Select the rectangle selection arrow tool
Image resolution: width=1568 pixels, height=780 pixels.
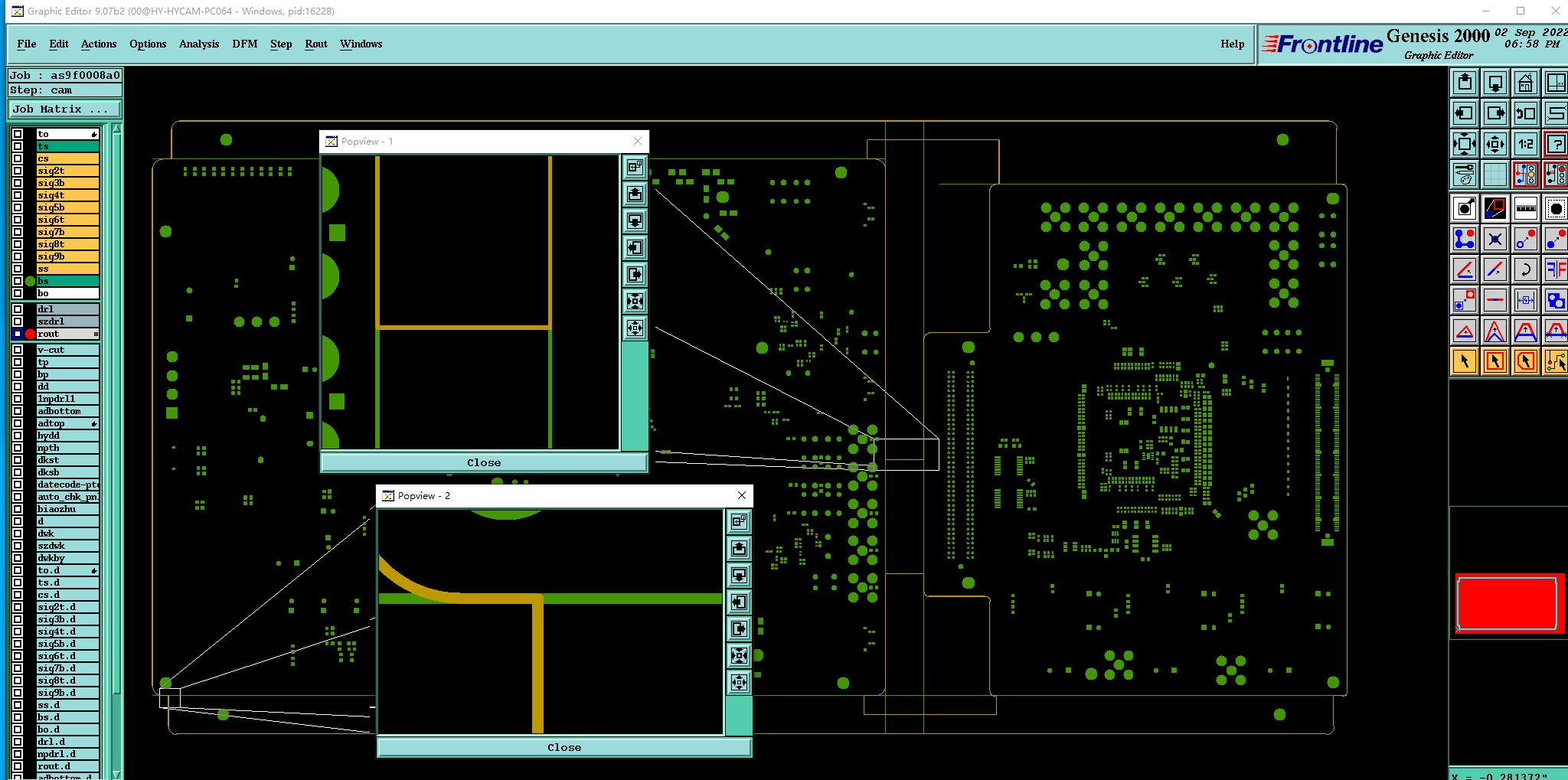[x=1494, y=361]
